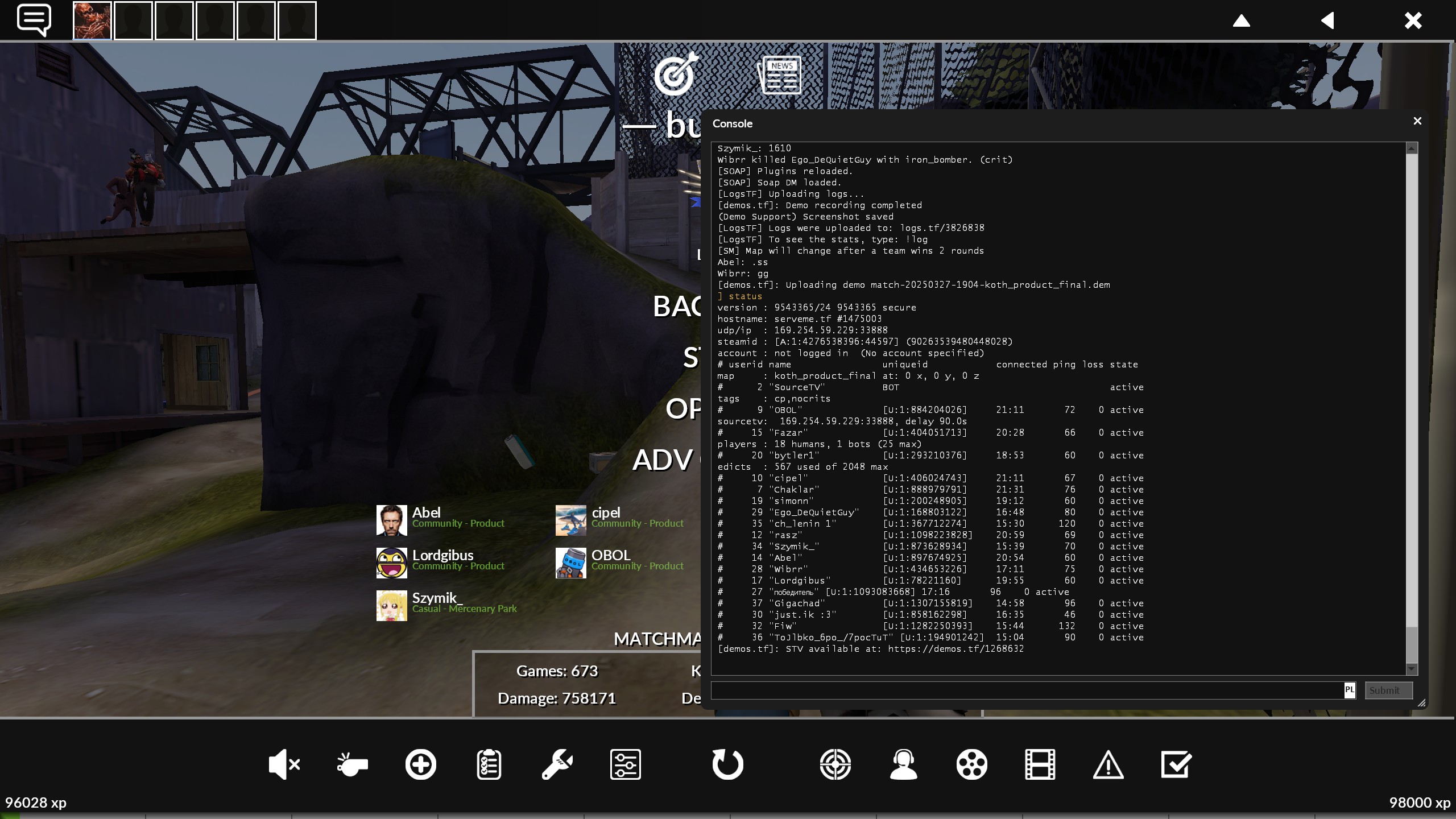Click the circled plus icon
Viewport: 1456px width, 819px height.
coord(420,764)
